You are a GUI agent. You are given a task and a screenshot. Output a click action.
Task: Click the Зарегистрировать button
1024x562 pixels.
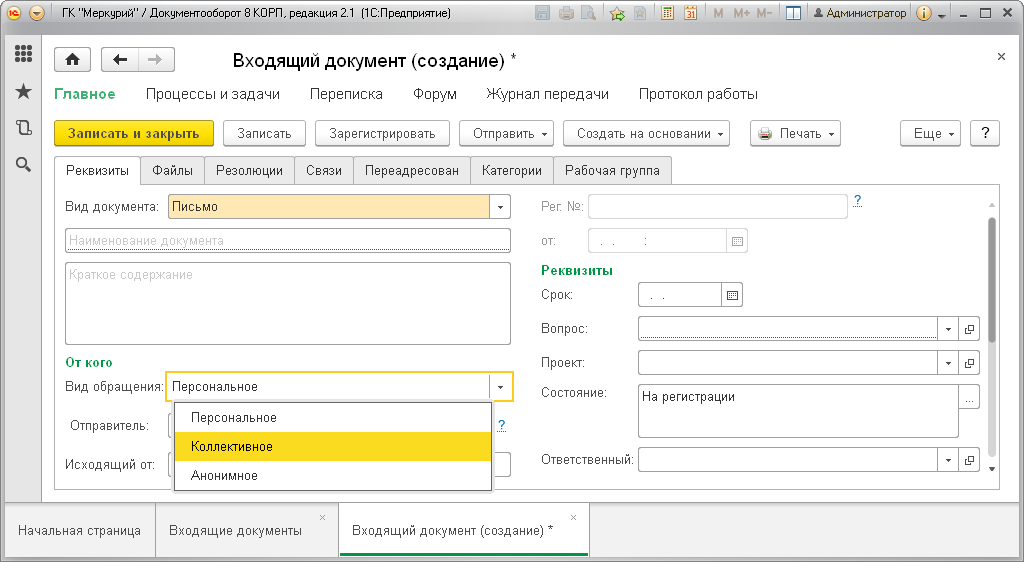(x=383, y=133)
